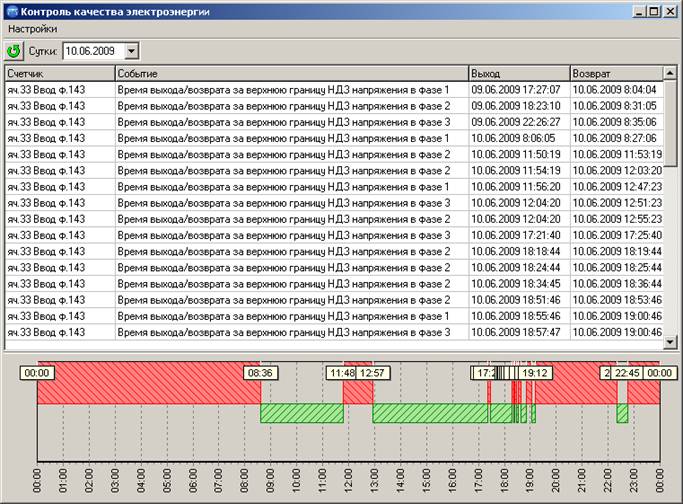Click the application icon in title bar

tap(12, 11)
